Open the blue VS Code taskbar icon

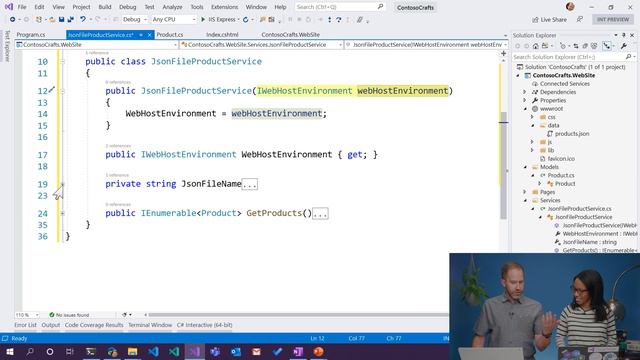pos(153,351)
